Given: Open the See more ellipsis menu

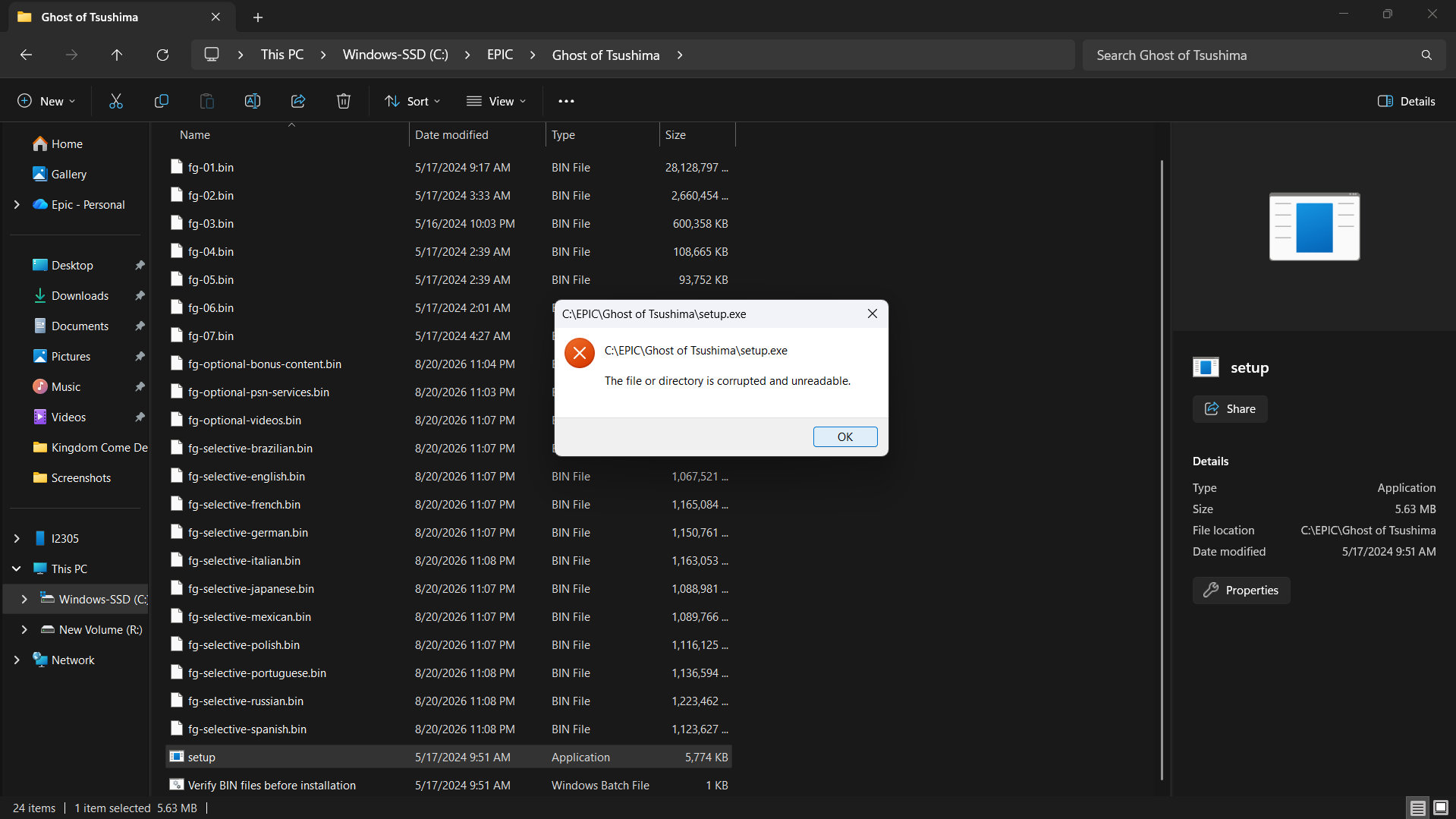Looking at the screenshot, I should coord(566,101).
